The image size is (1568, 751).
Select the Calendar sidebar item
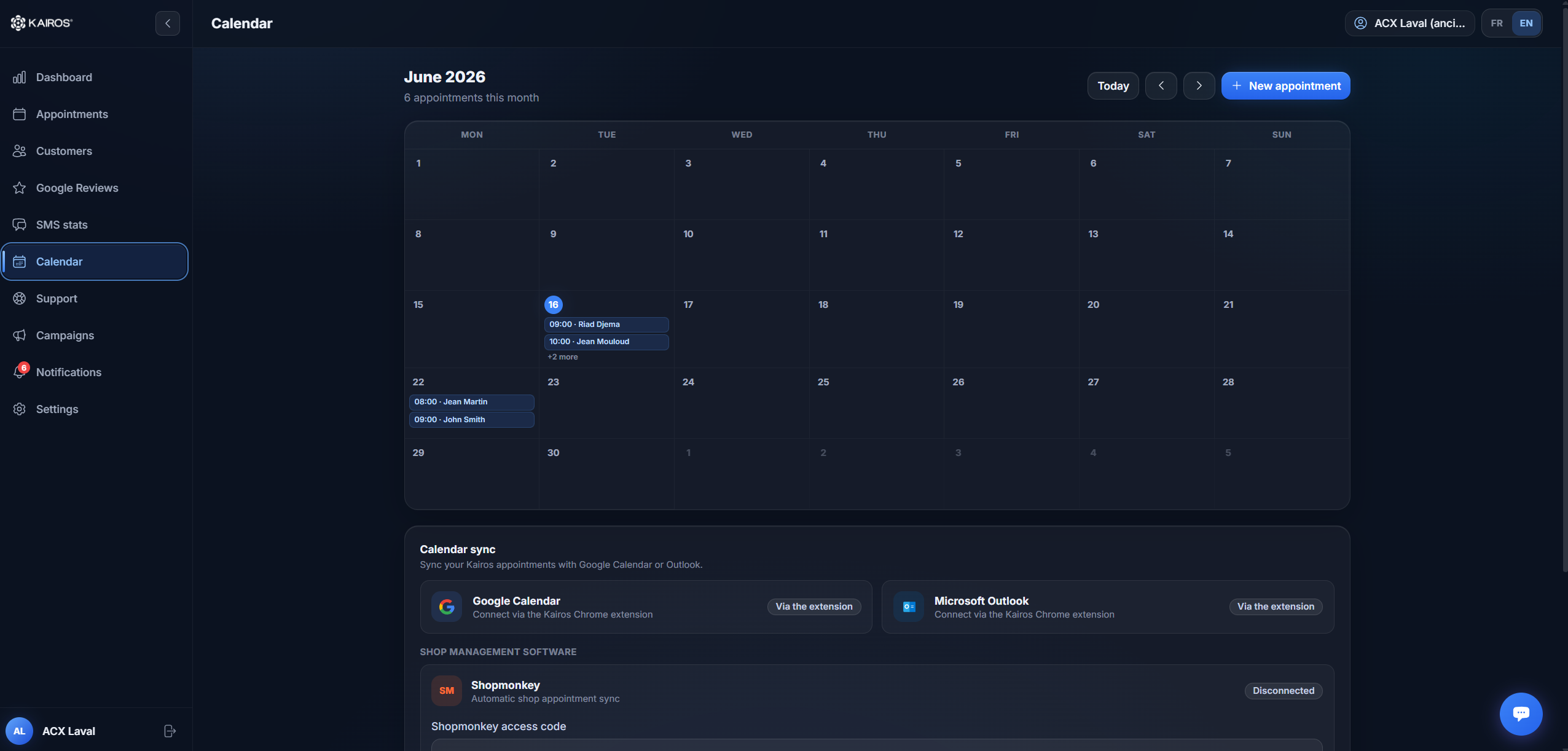(x=95, y=262)
